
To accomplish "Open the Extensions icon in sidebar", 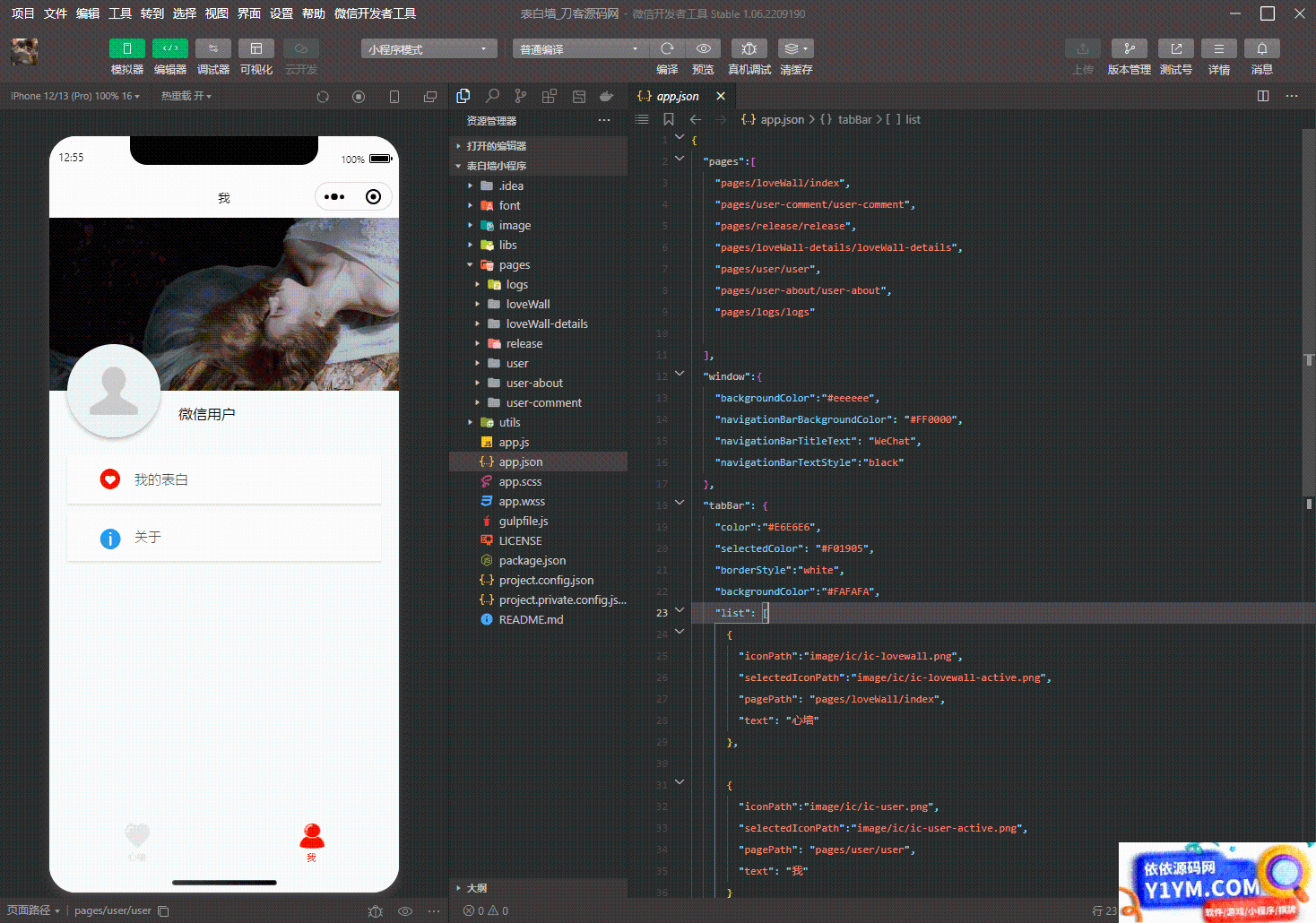I will [550, 96].
